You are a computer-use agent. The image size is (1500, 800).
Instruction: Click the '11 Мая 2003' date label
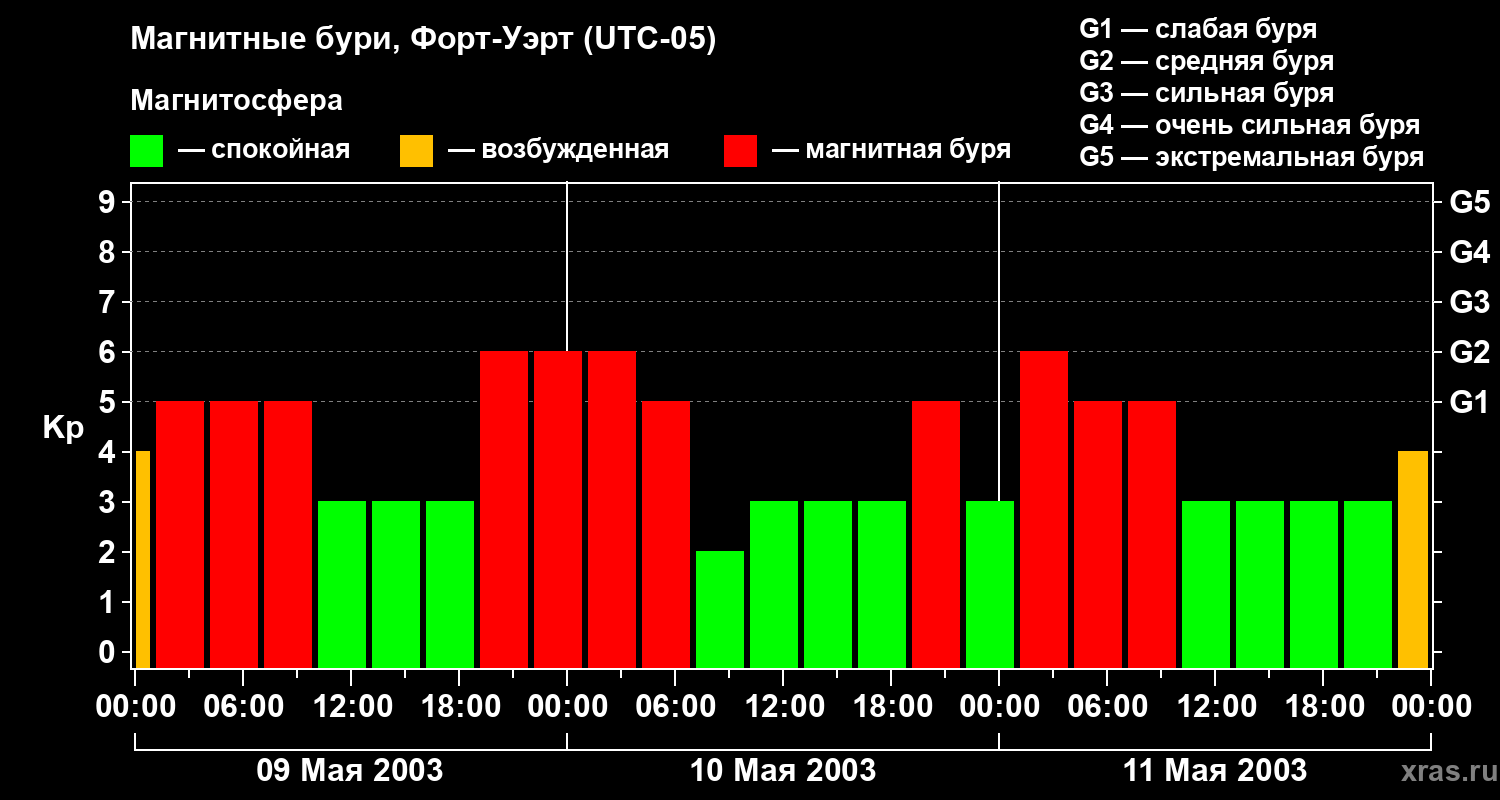click(x=1215, y=770)
